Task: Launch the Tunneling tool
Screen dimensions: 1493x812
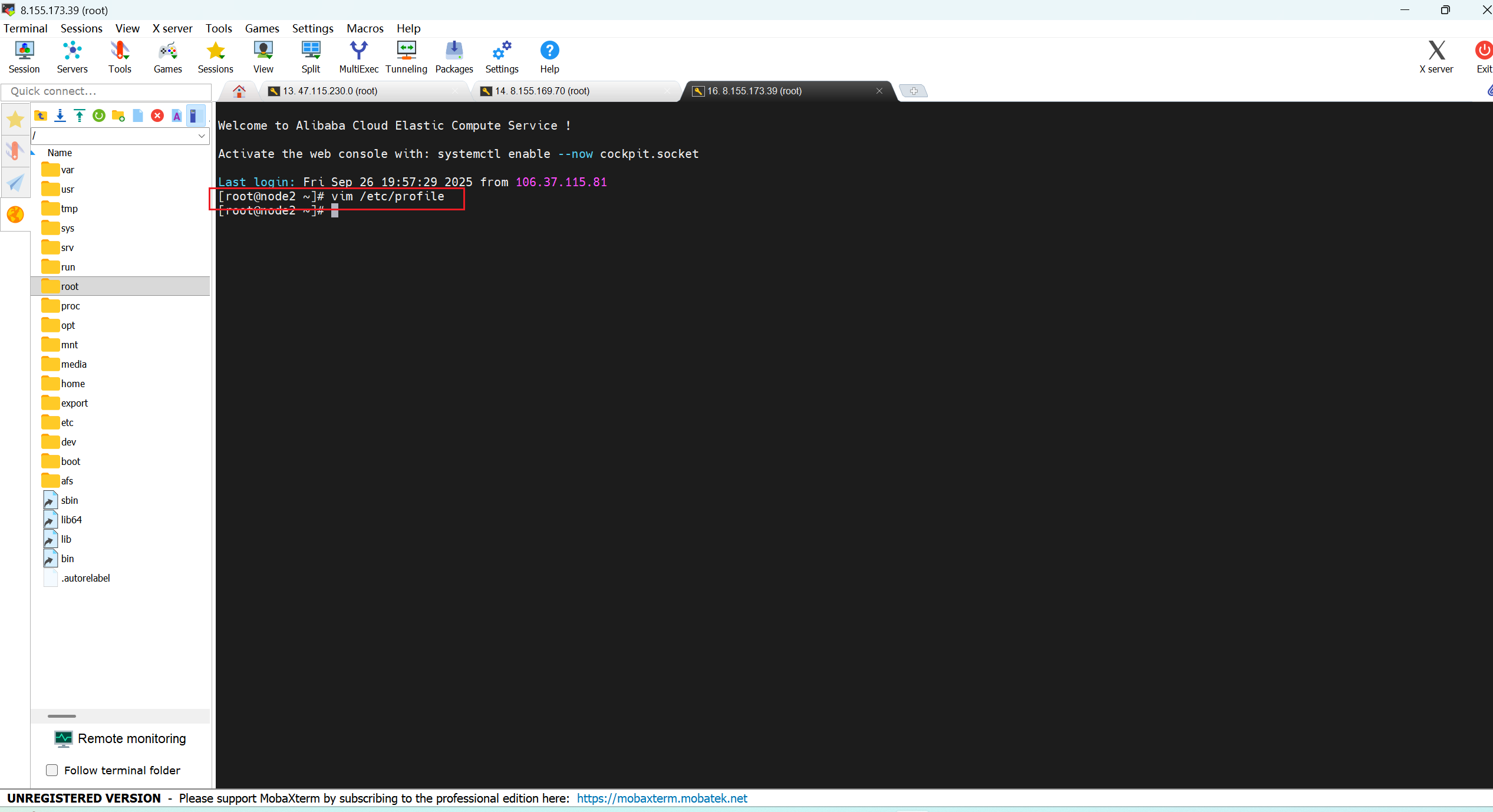Action: pyautogui.click(x=406, y=56)
